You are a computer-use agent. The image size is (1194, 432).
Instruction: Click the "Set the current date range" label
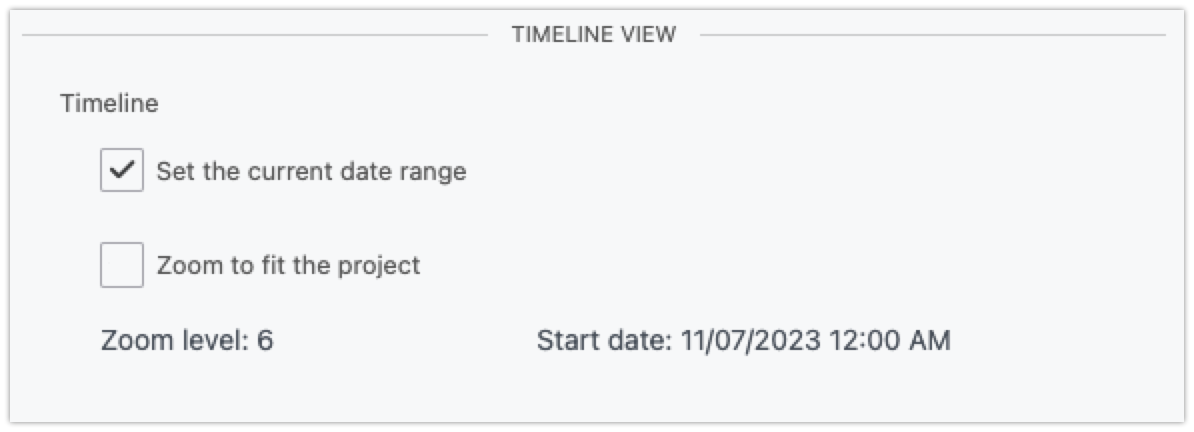click(311, 171)
